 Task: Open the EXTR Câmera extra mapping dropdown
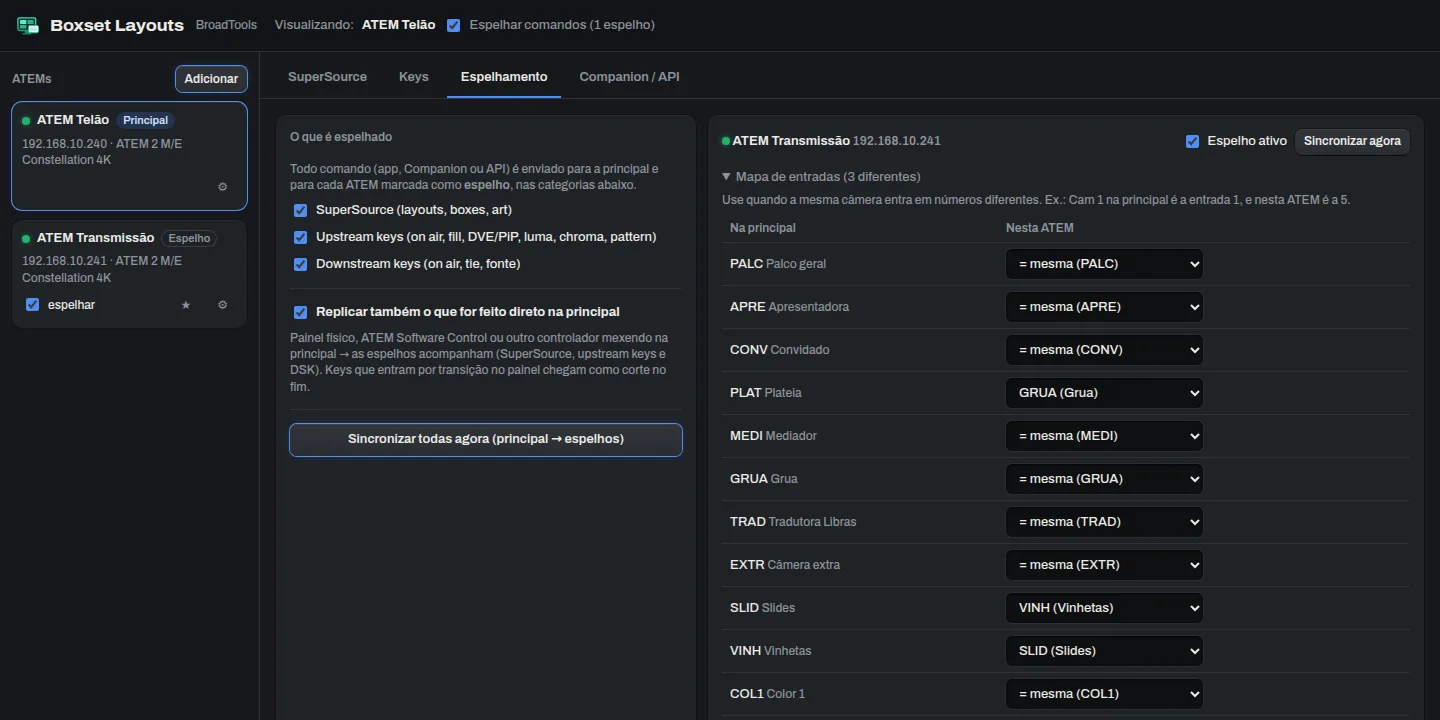tap(1104, 565)
